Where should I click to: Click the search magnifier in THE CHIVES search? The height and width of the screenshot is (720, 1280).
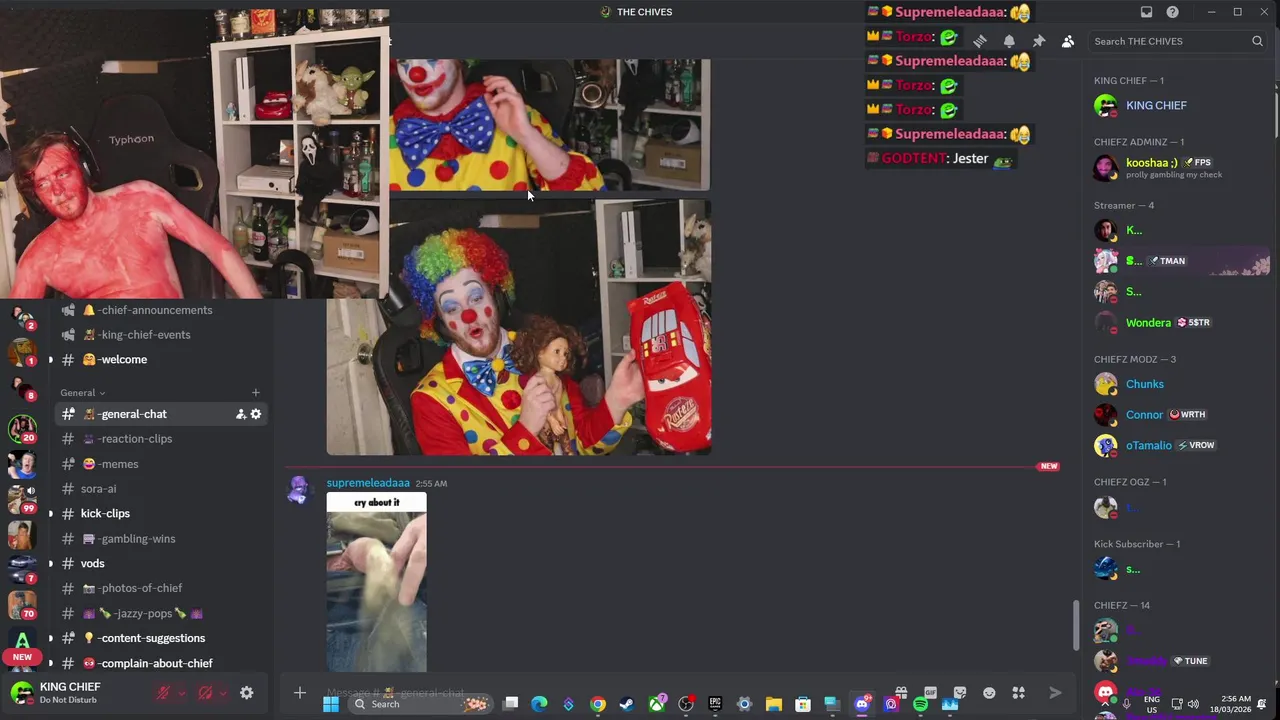point(1257,41)
